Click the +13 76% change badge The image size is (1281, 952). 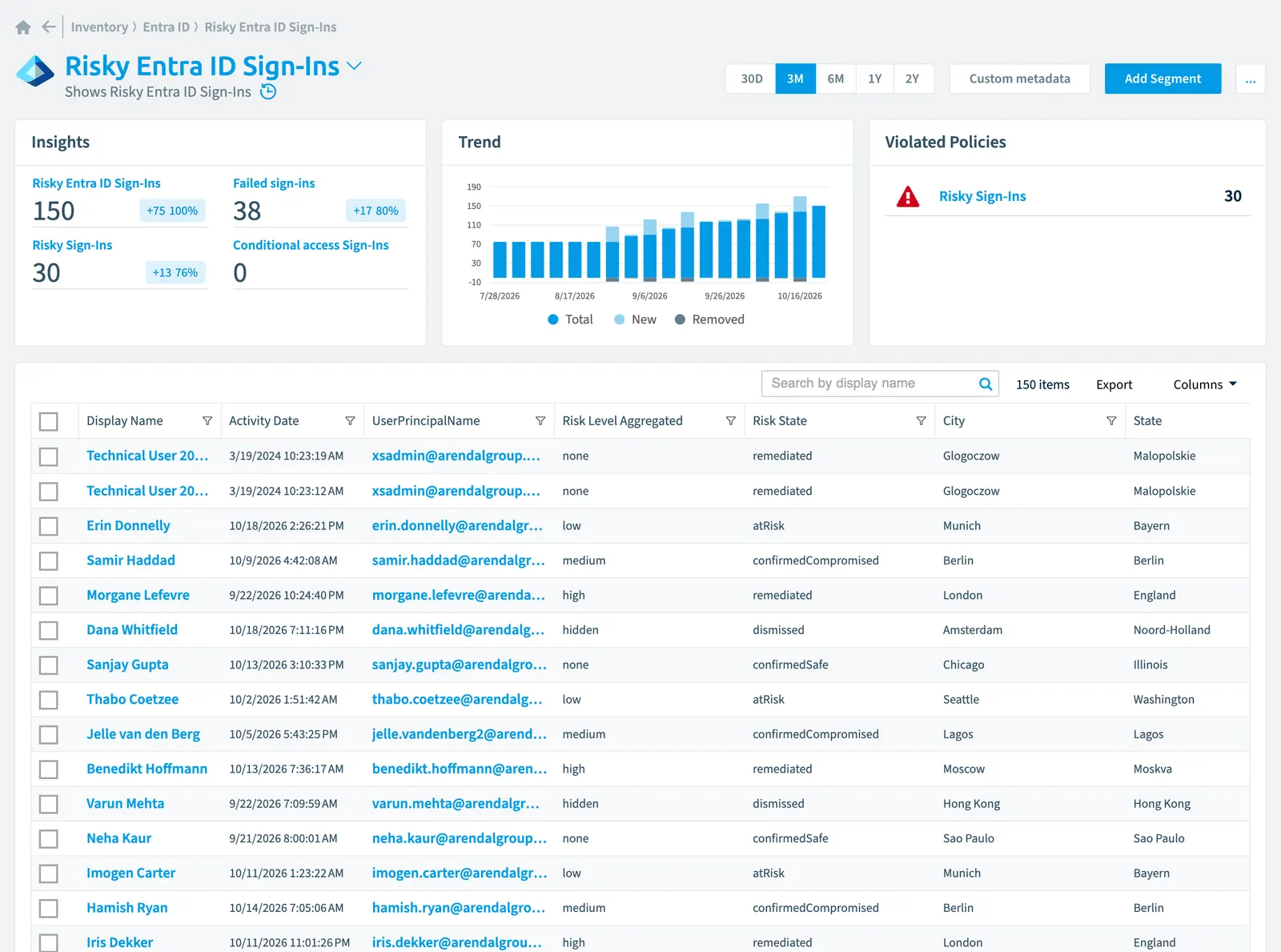tap(175, 272)
